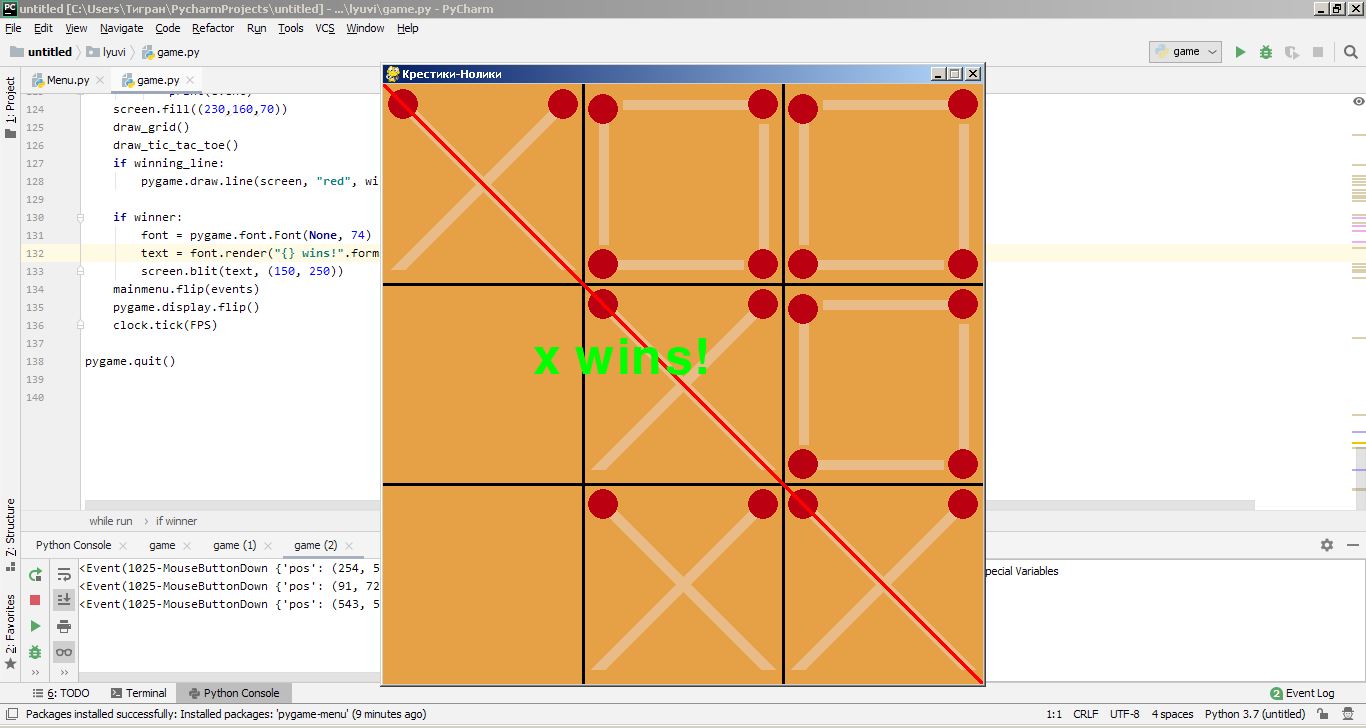Open the console settings gear icon

tap(1327, 545)
